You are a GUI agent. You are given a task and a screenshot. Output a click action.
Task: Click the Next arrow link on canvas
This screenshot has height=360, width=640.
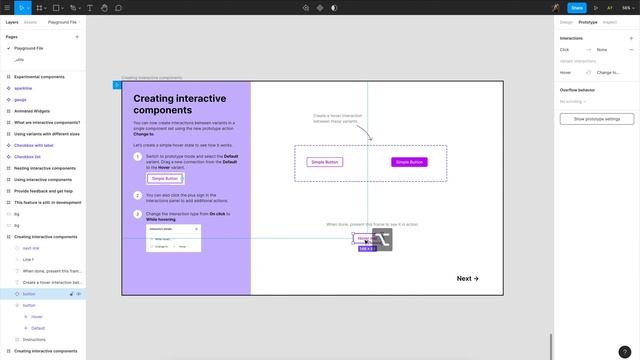467,278
